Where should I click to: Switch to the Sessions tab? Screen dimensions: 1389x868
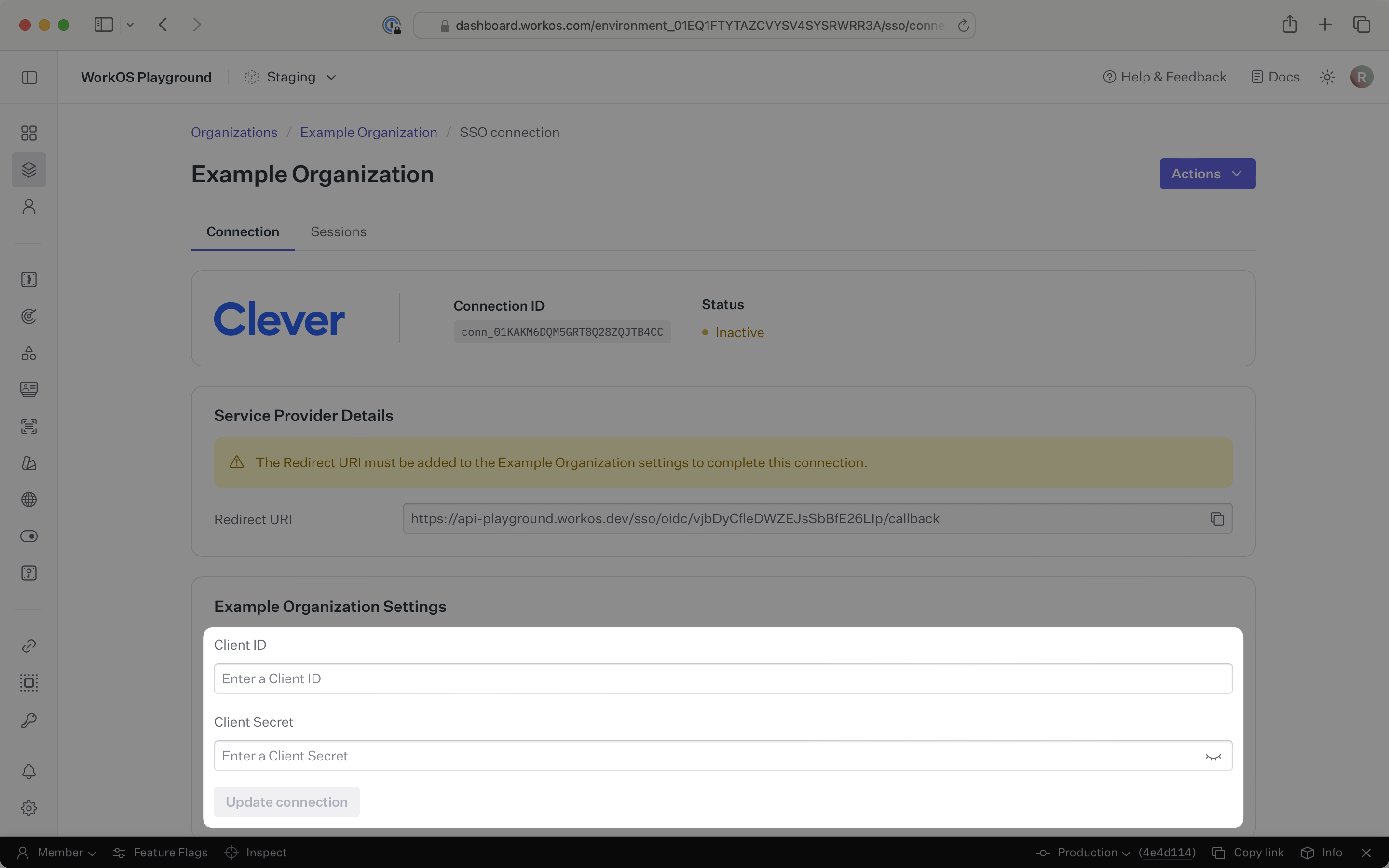coord(338,231)
